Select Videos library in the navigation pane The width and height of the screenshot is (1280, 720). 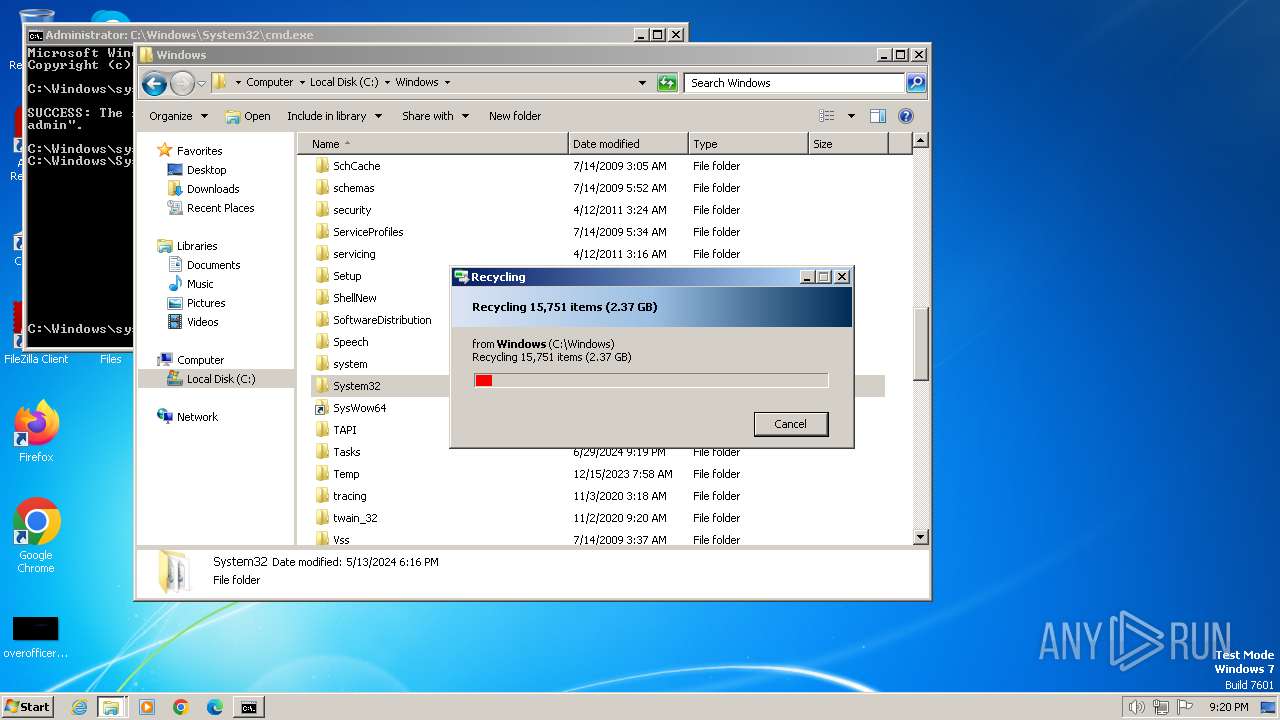[x=202, y=322]
